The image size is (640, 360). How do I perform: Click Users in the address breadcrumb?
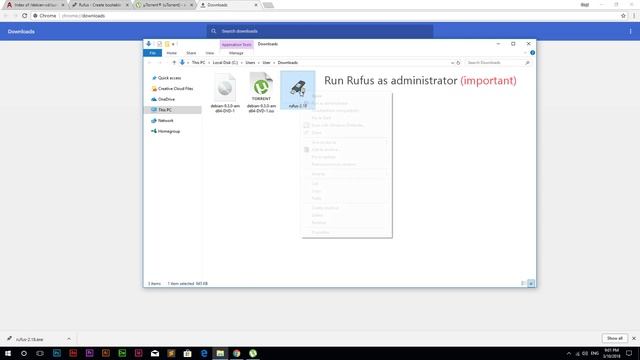point(250,62)
